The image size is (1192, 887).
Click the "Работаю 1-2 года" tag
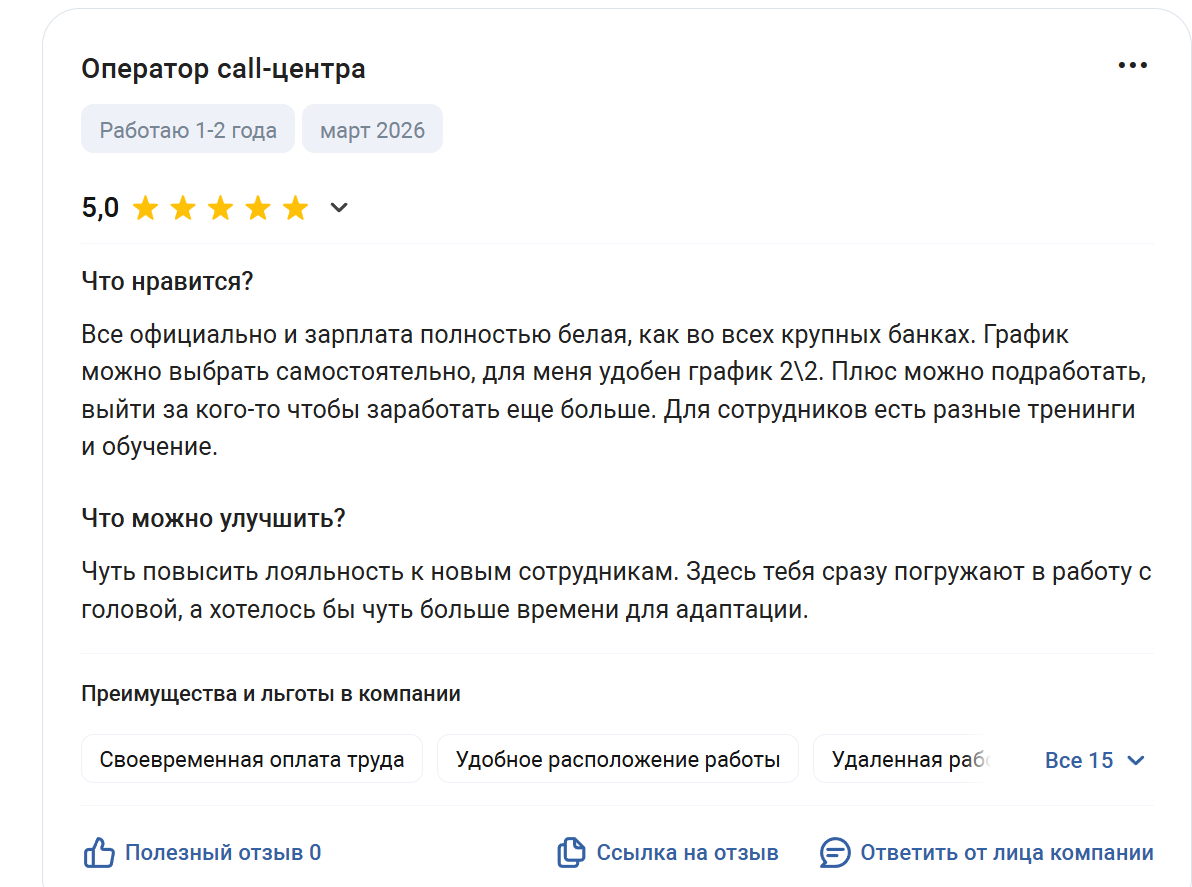click(188, 130)
